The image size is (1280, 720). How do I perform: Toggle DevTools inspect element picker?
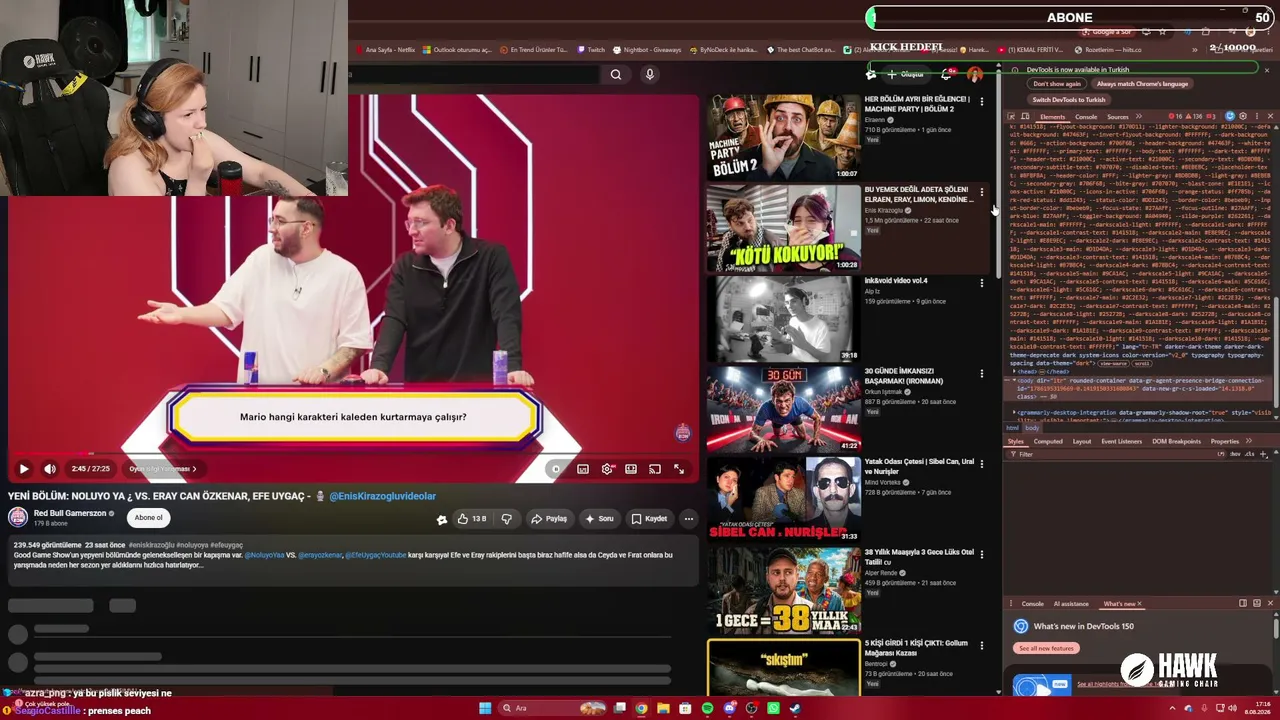(1011, 117)
